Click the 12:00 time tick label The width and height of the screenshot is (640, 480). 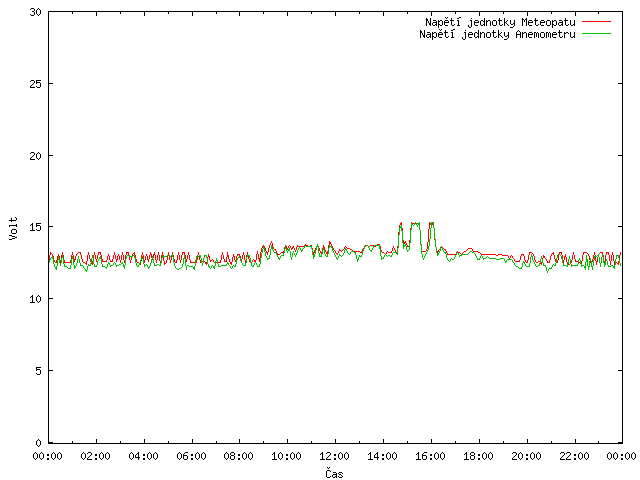pos(334,456)
